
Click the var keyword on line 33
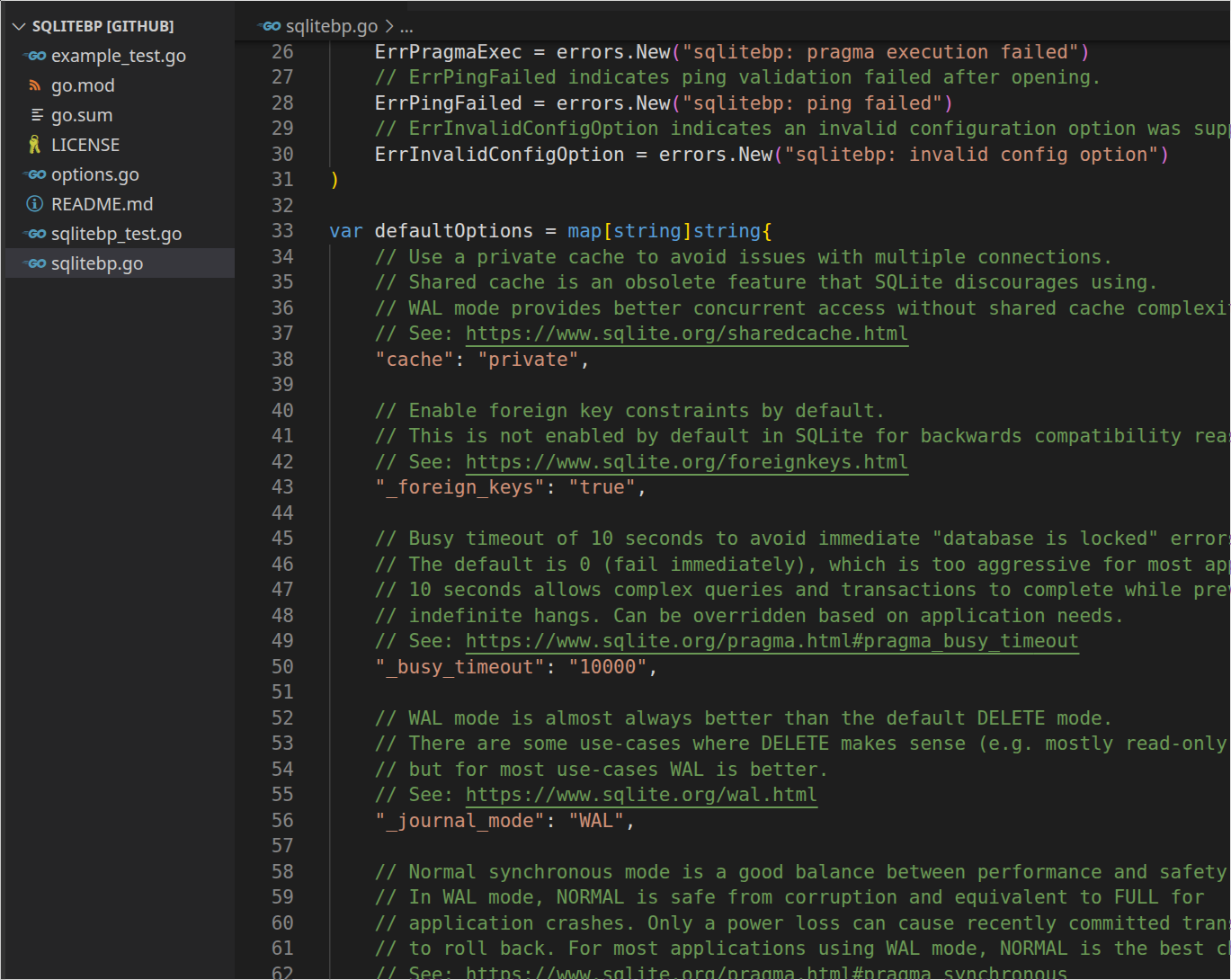346,231
